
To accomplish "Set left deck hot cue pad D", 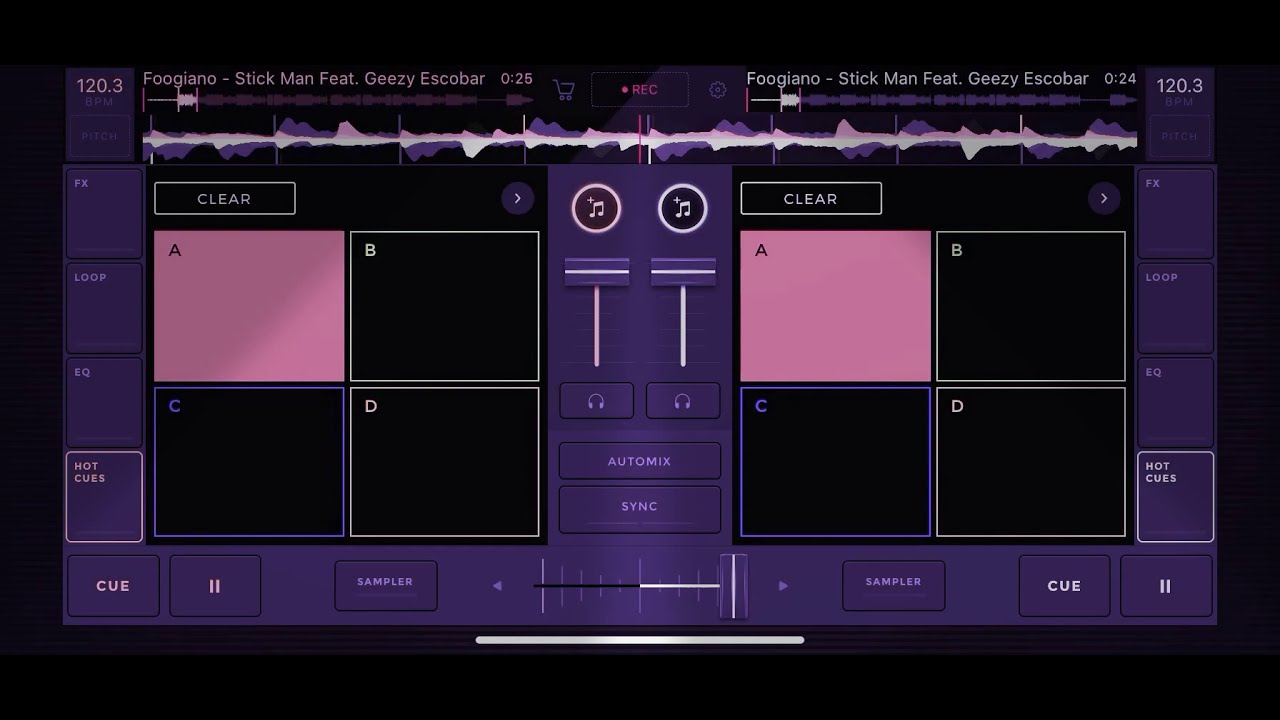I will 445,462.
